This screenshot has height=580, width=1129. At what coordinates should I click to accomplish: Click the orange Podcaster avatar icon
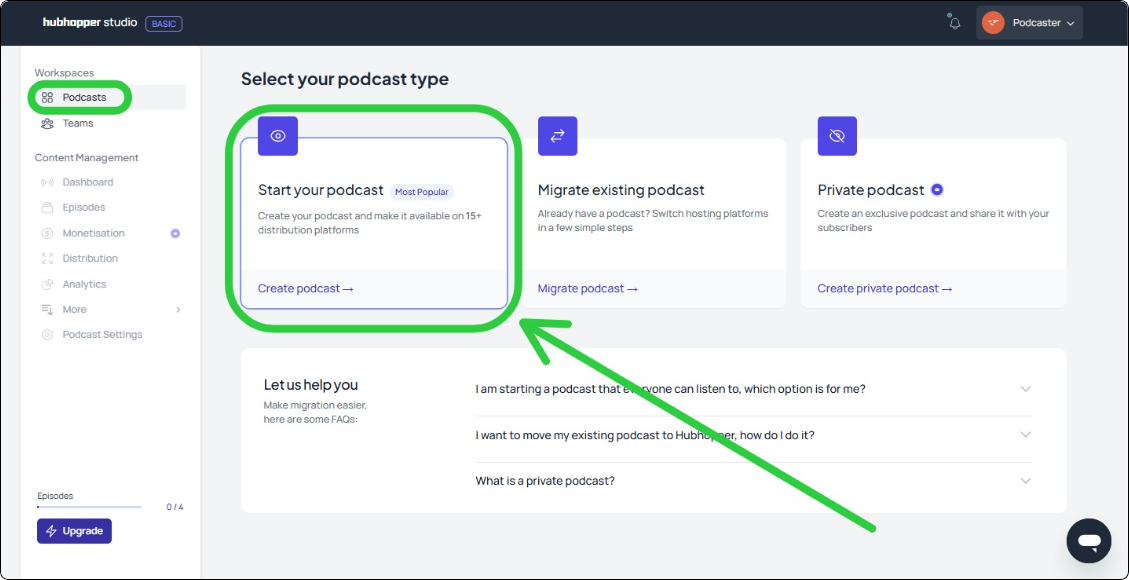point(993,23)
